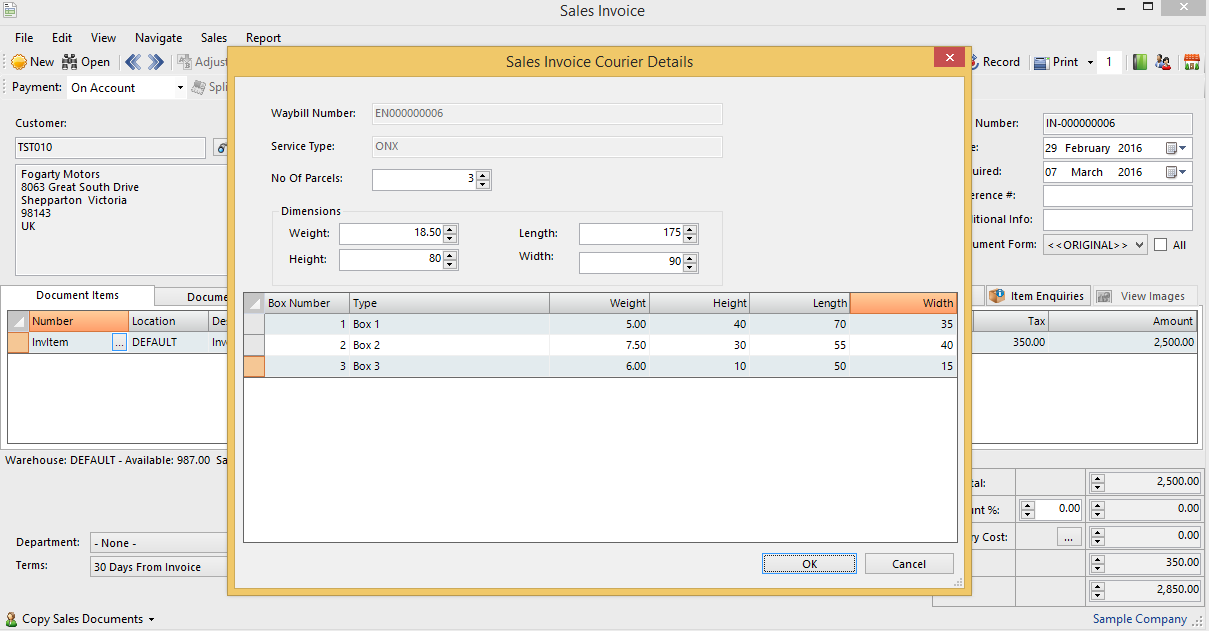Tick the All checkbox beside Document Form

click(x=1161, y=245)
